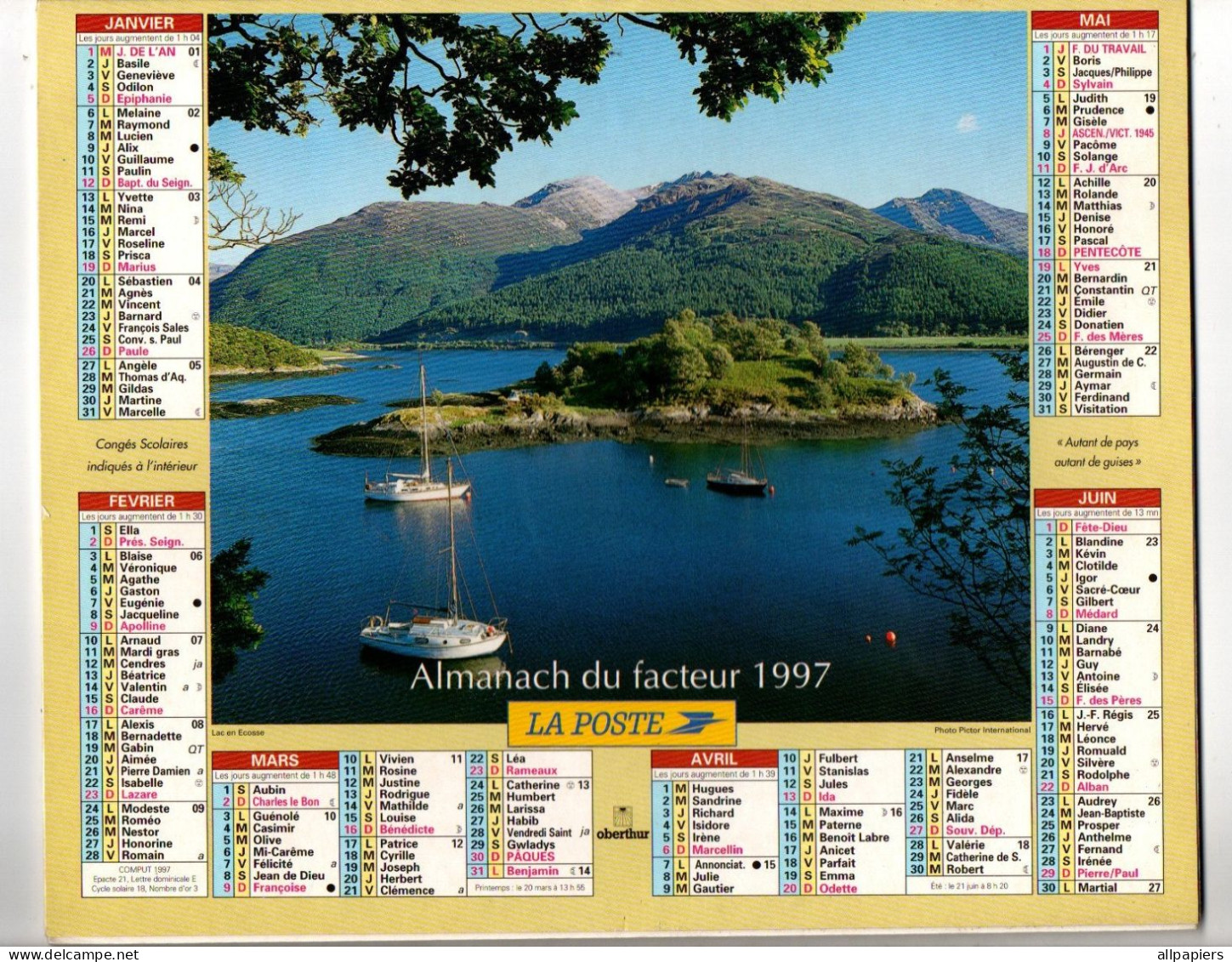Click 'Visitation' on 31 May
The width and height of the screenshot is (1232, 962).
coord(1100,409)
